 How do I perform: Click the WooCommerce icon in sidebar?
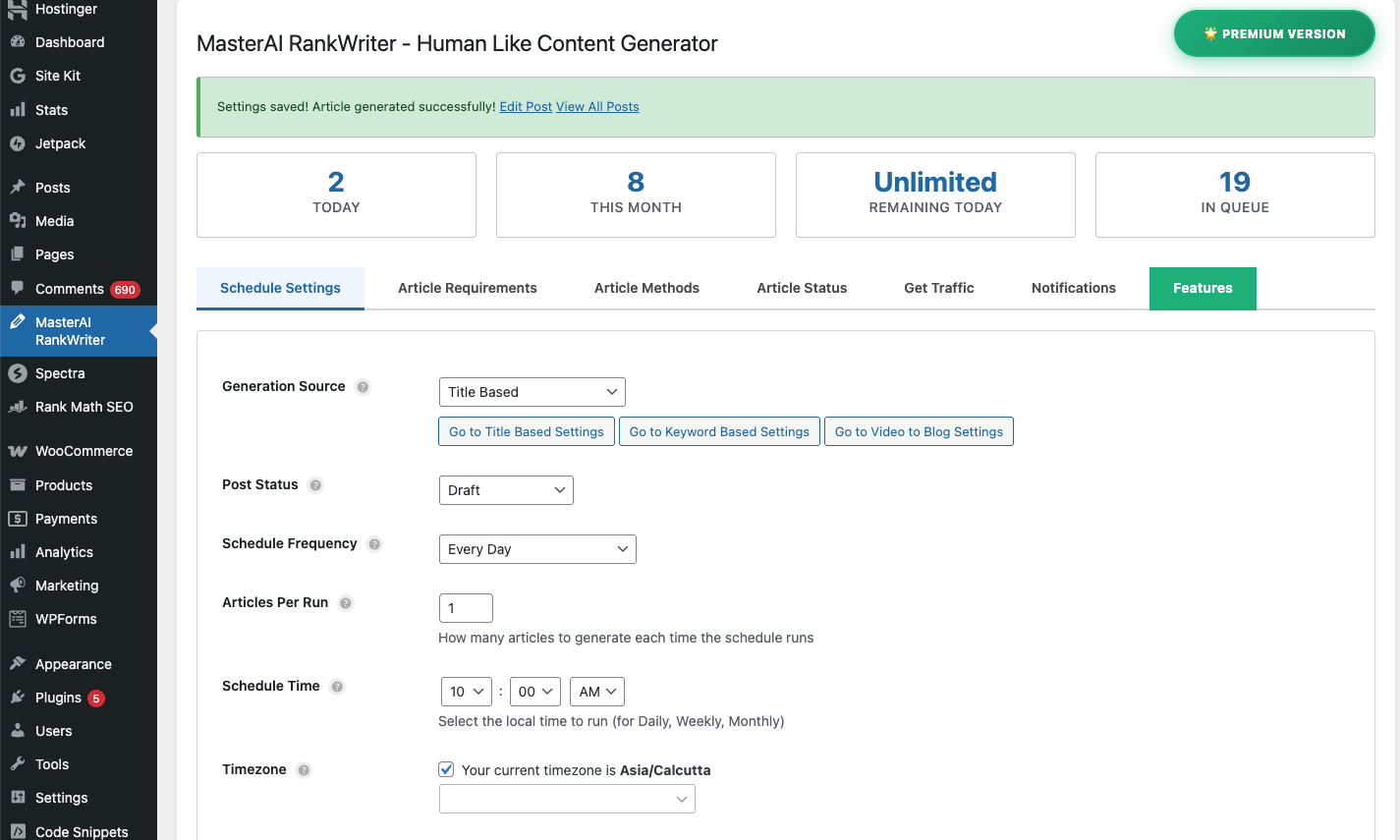[x=18, y=451]
